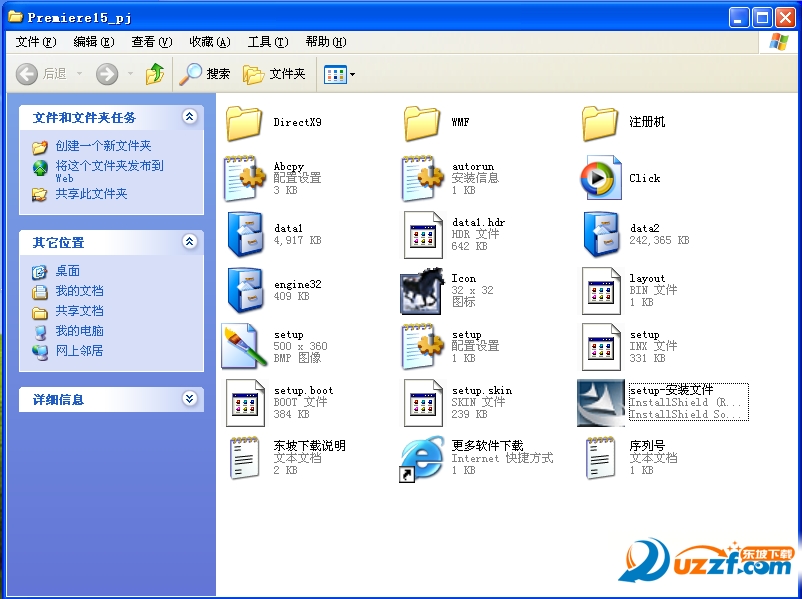This screenshot has width=802, height=599.
Task: Collapse the 其它位置 panel
Action: 189,241
